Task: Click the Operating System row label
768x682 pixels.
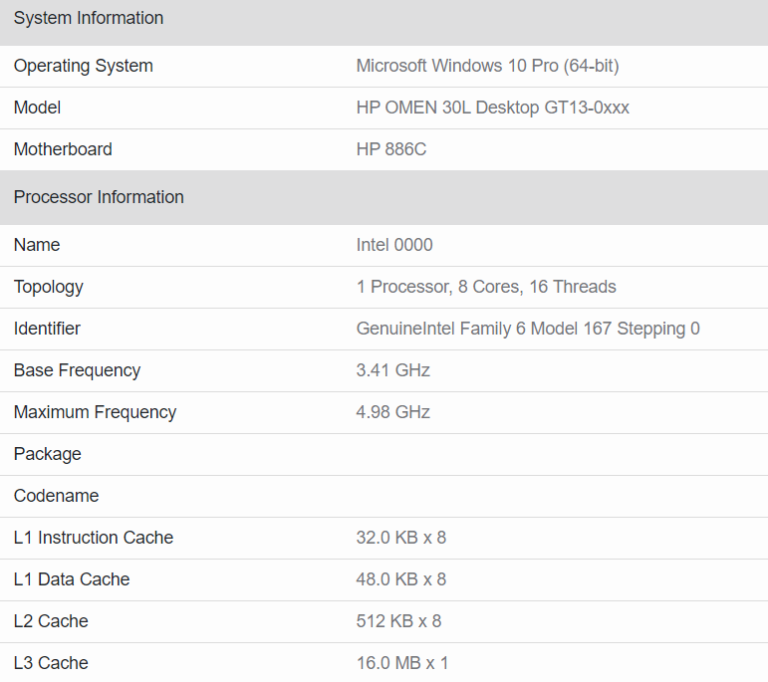Action: pyautogui.click(x=83, y=66)
